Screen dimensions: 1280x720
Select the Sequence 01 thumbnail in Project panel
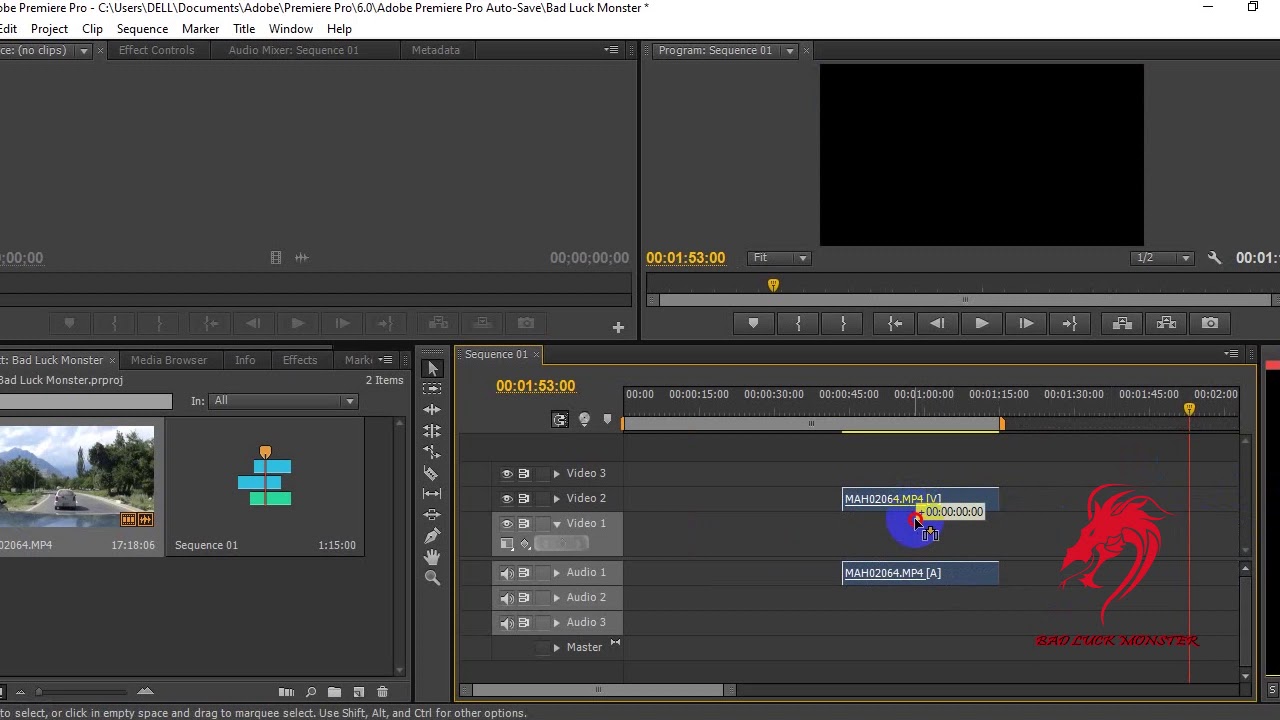pos(265,478)
